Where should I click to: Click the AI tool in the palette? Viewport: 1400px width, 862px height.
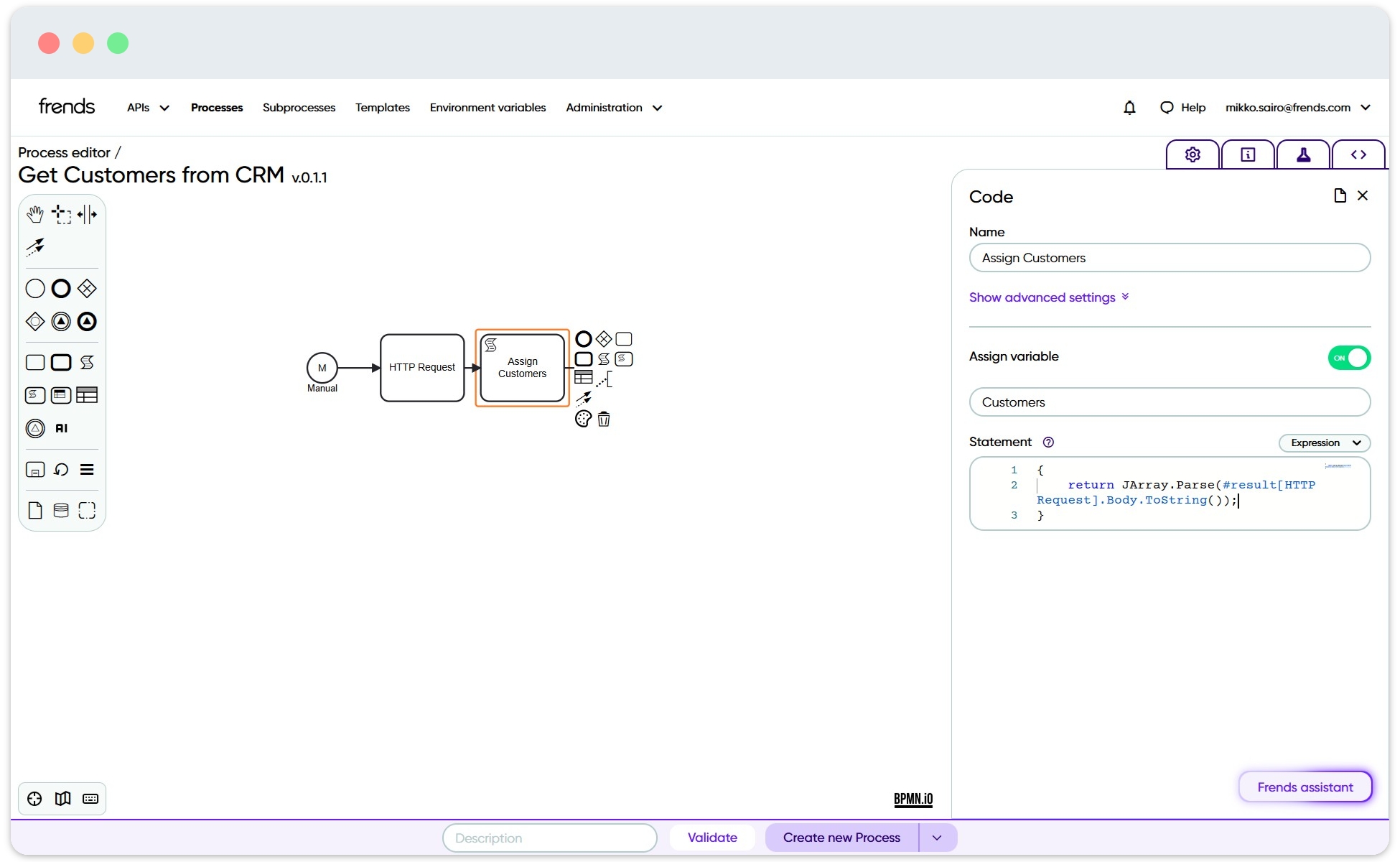coord(60,428)
